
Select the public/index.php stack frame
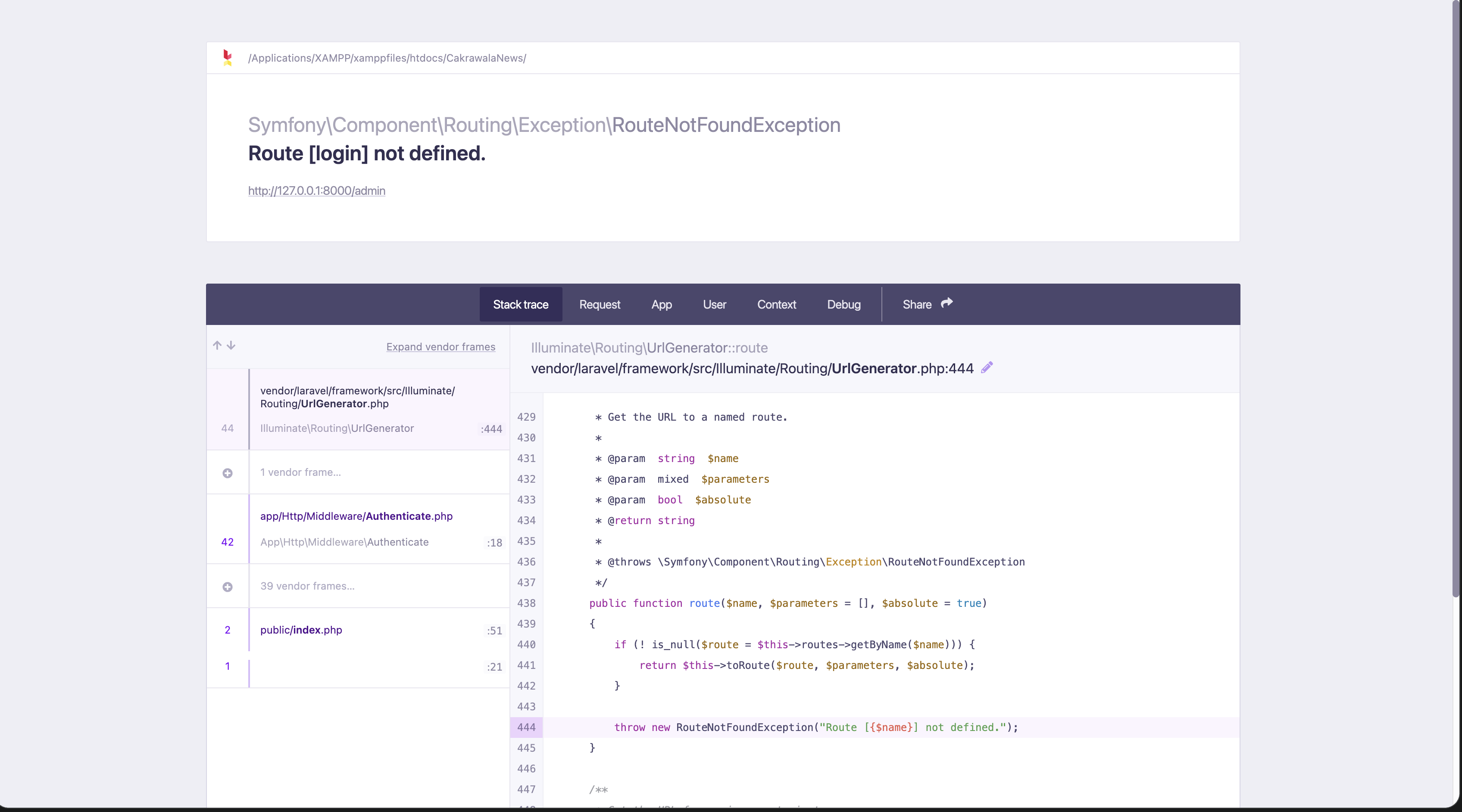[x=301, y=630]
